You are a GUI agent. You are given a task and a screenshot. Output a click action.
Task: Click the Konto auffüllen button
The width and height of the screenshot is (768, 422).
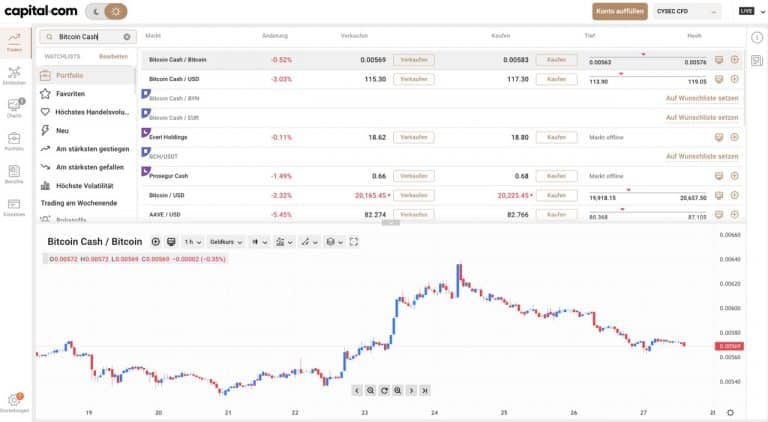[618, 12]
